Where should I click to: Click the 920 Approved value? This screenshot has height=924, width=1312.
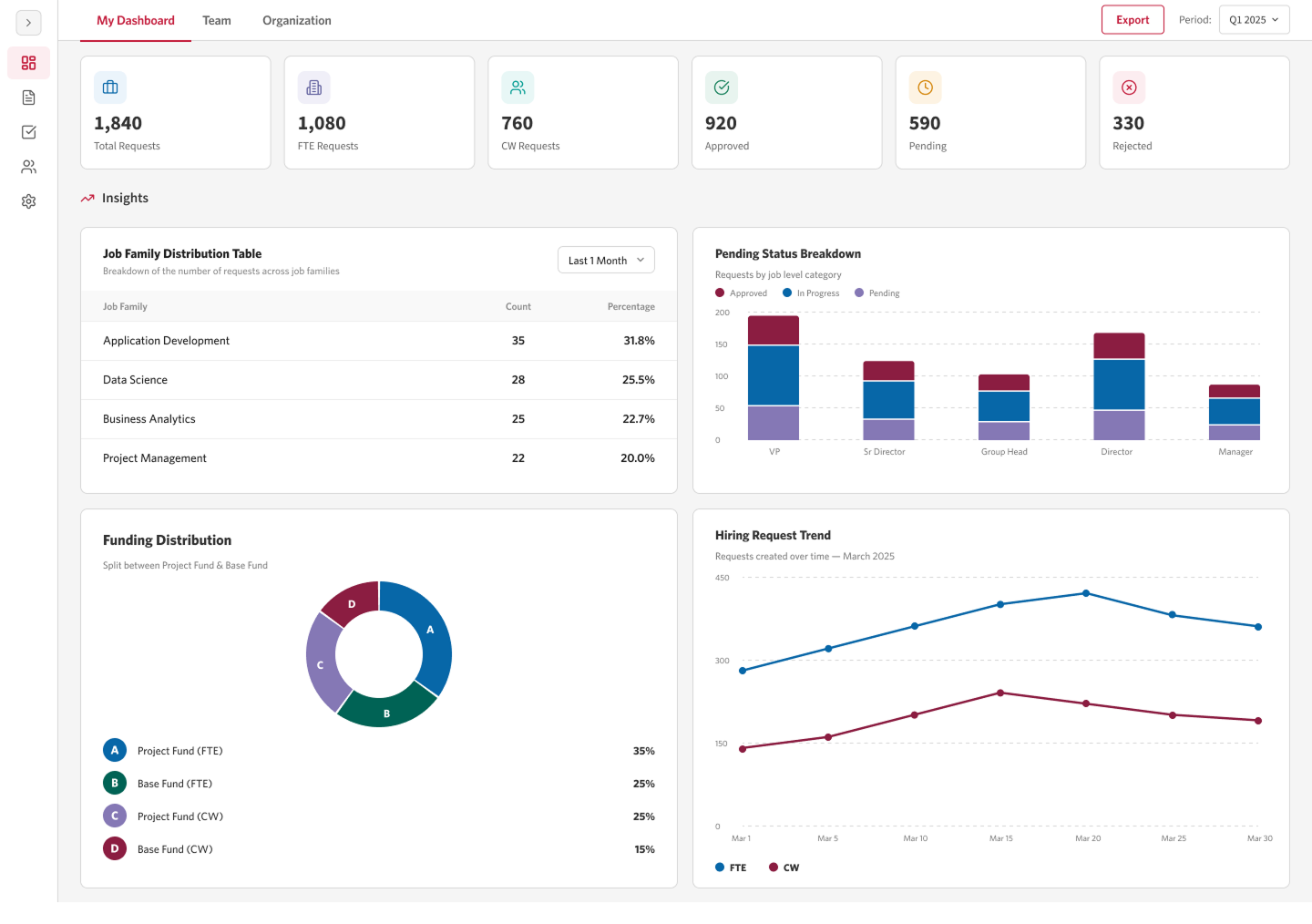(721, 123)
